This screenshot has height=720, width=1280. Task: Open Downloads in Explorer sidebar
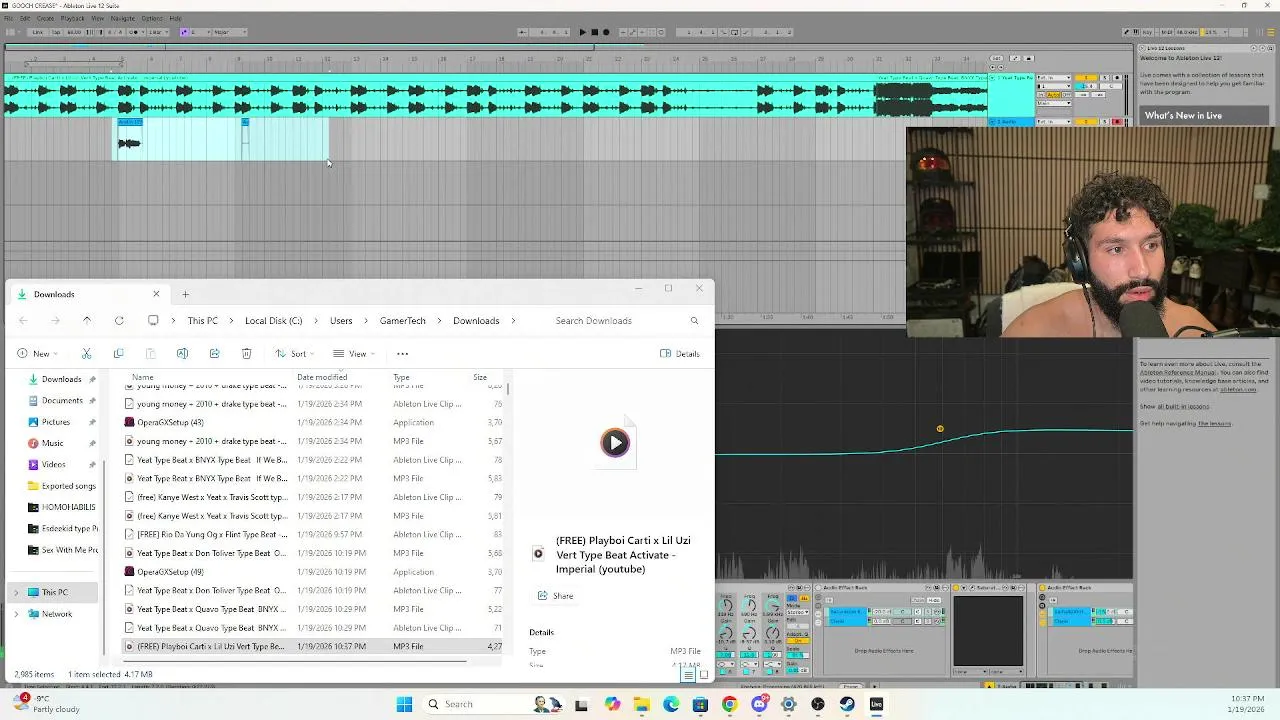pyautogui.click(x=61, y=379)
